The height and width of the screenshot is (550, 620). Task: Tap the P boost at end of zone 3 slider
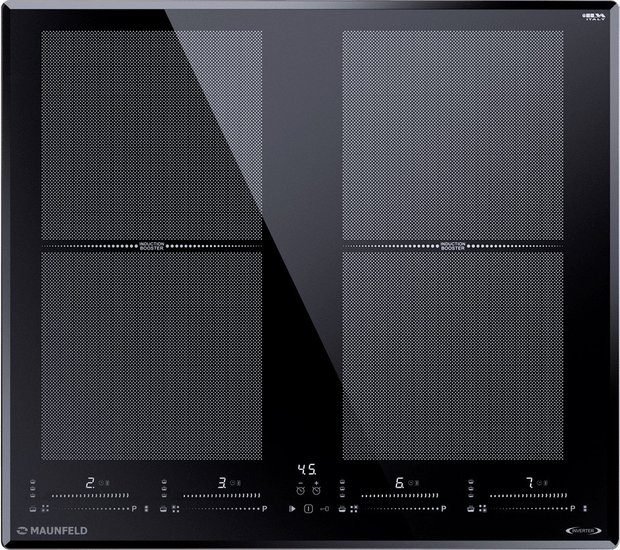(265, 509)
